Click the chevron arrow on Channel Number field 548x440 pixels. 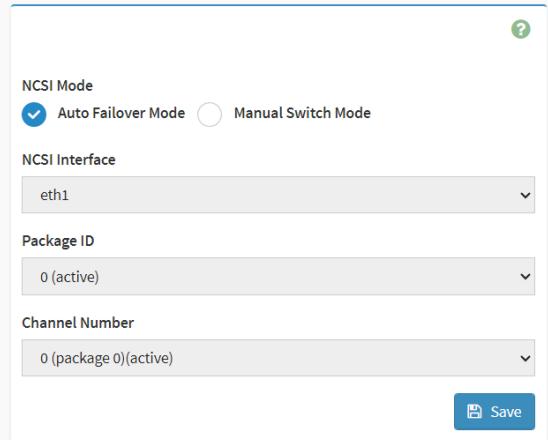pos(525,358)
